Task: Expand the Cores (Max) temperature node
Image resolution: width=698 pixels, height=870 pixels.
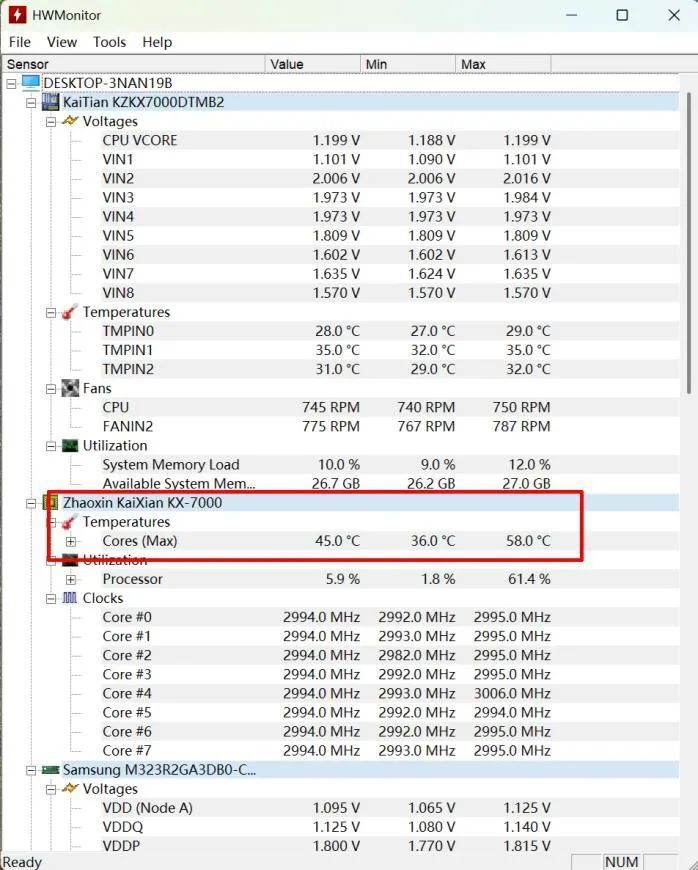Action: coord(71,541)
